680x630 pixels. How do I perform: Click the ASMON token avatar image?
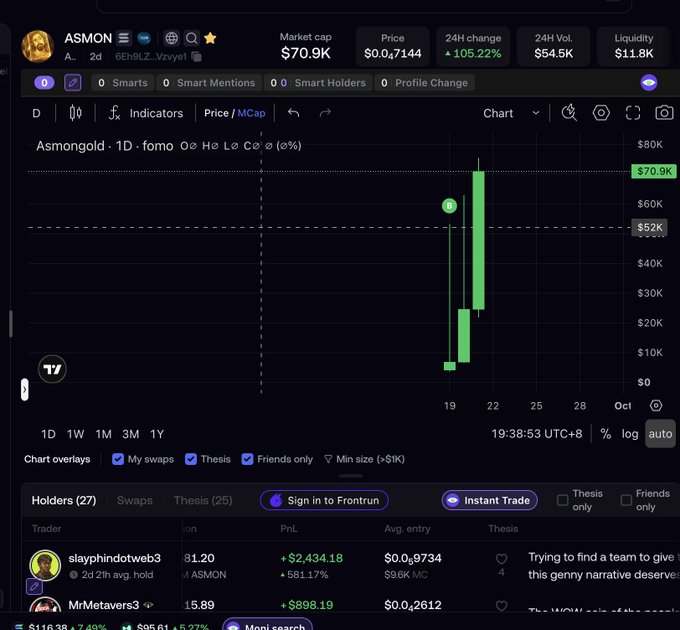[x=38, y=46]
